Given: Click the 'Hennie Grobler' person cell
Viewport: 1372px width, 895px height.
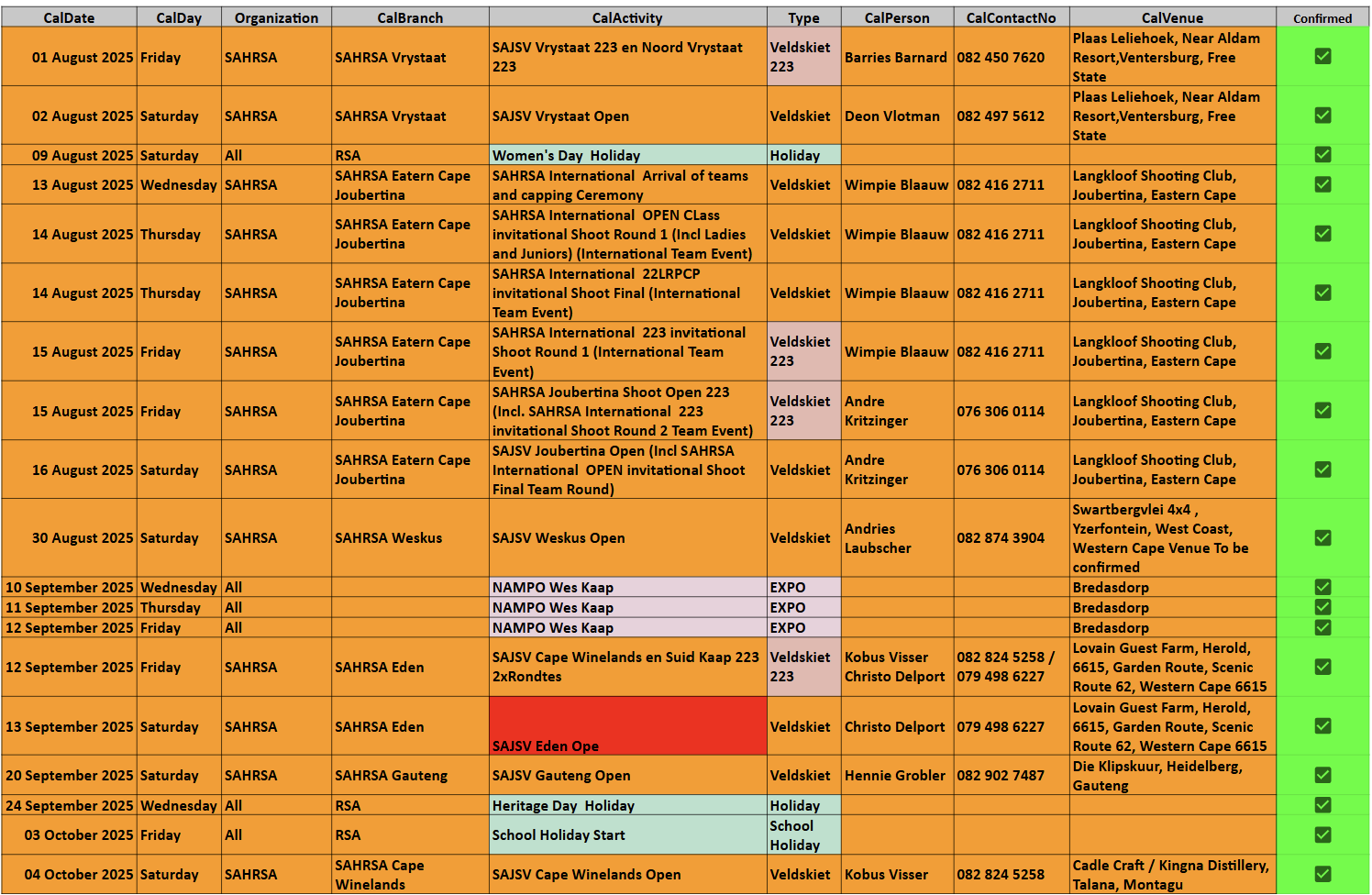Looking at the screenshot, I should point(897,775).
